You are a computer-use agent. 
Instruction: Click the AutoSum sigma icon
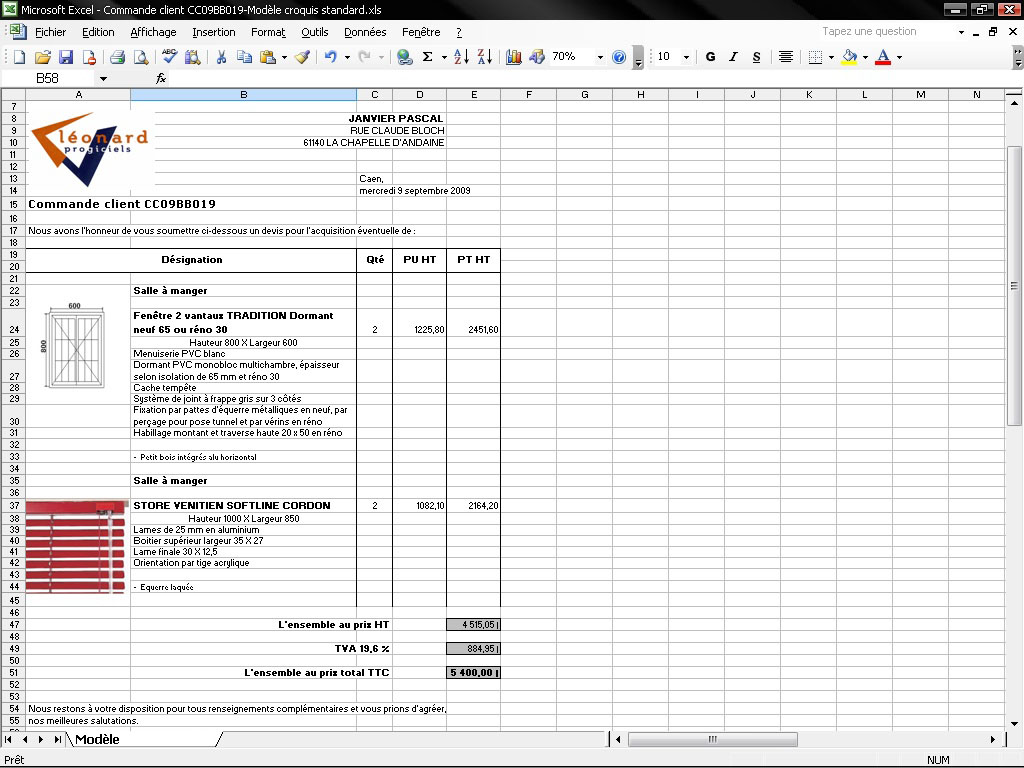[428, 57]
